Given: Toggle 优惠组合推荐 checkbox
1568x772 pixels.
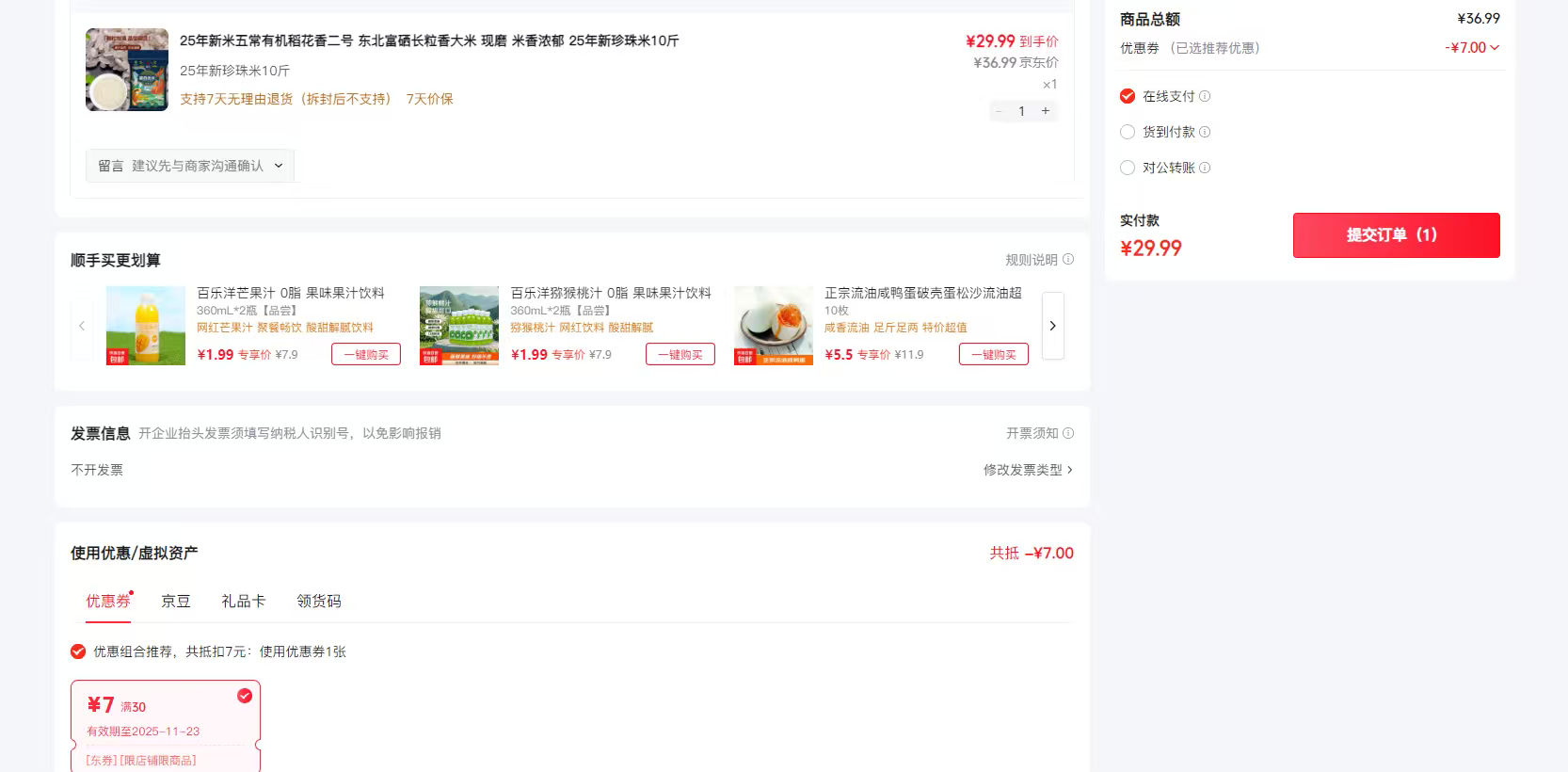Looking at the screenshot, I should tap(78, 651).
